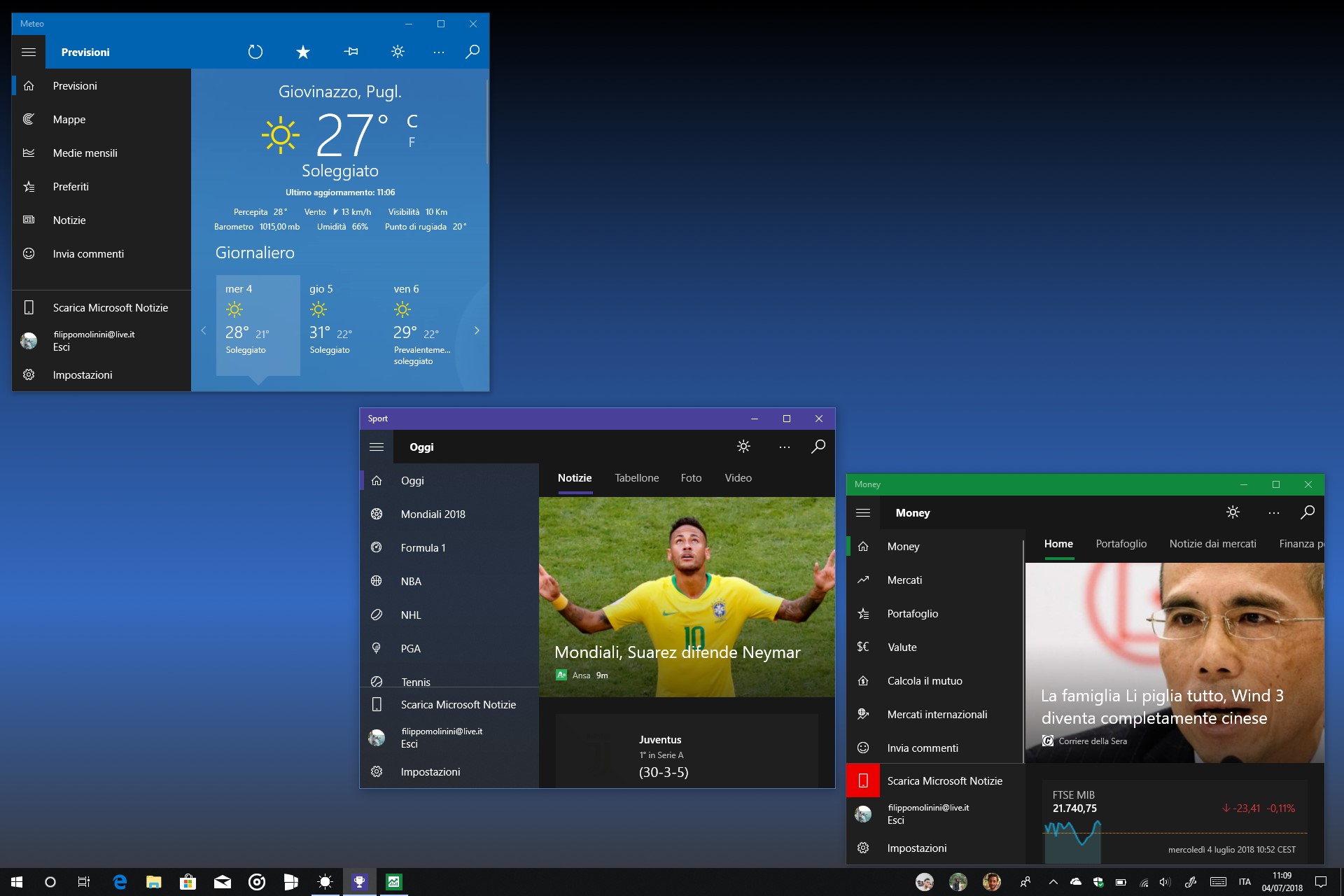Open Mercati internazionali in Money

[x=935, y=715]
